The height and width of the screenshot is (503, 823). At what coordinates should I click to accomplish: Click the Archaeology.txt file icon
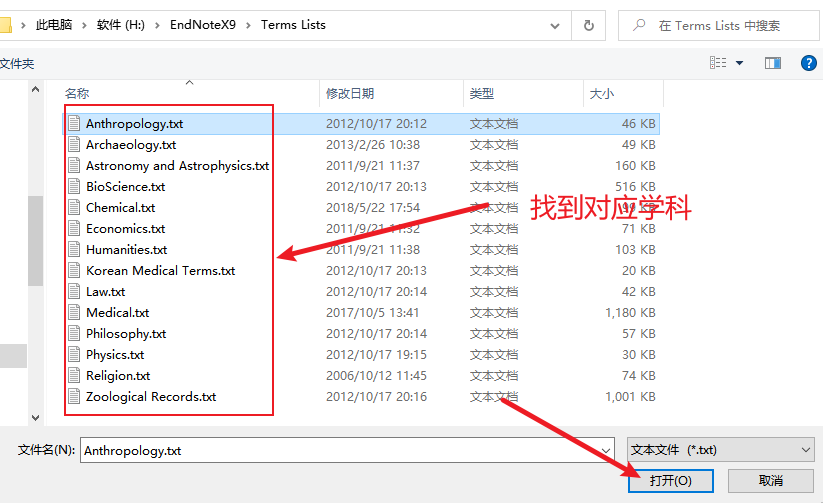tap(74, 144)
